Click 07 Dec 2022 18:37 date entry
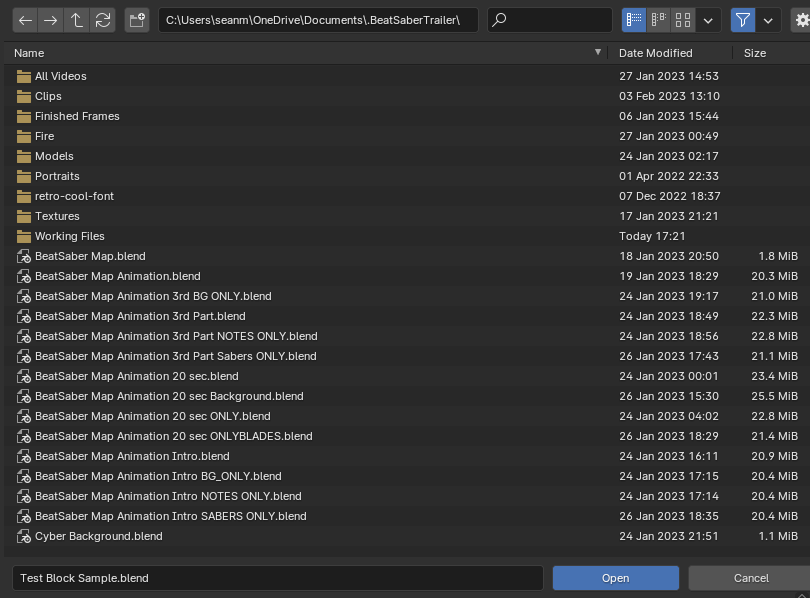Image resolution: width=810 pixels, height=598 pixels. click(669, 196)
